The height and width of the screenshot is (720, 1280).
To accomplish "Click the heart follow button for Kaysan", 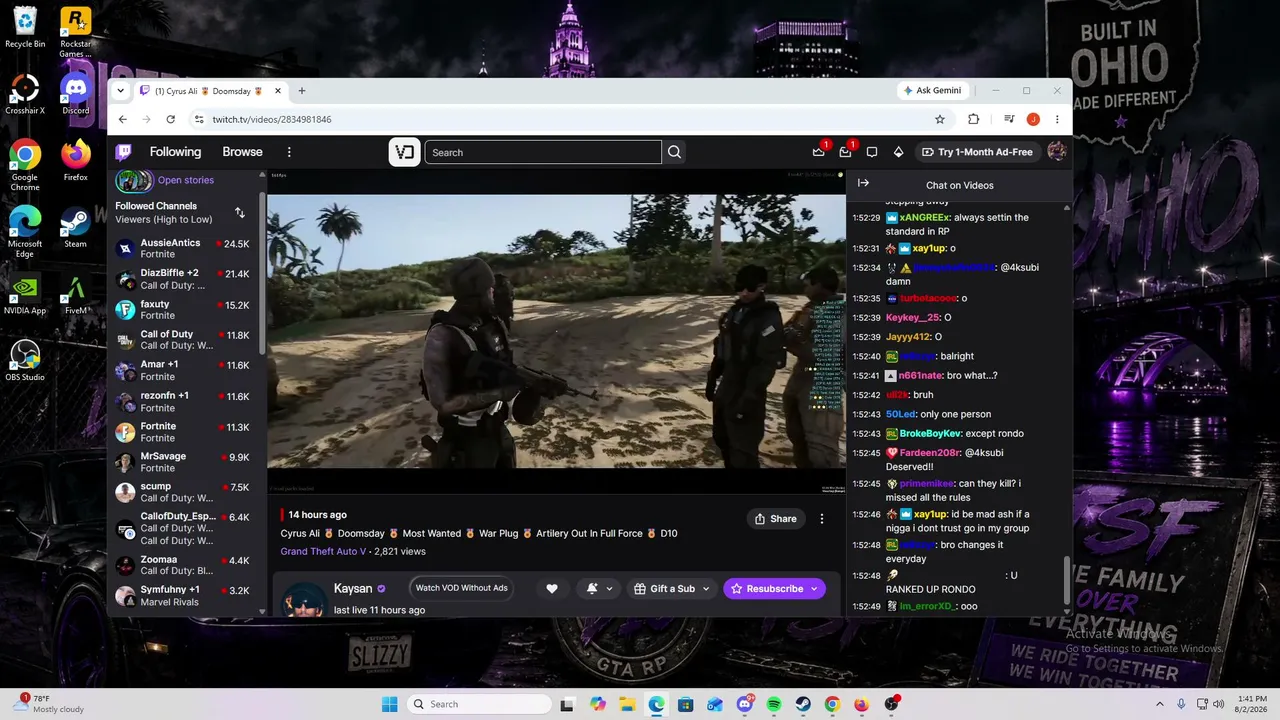I will pos(551,589).
